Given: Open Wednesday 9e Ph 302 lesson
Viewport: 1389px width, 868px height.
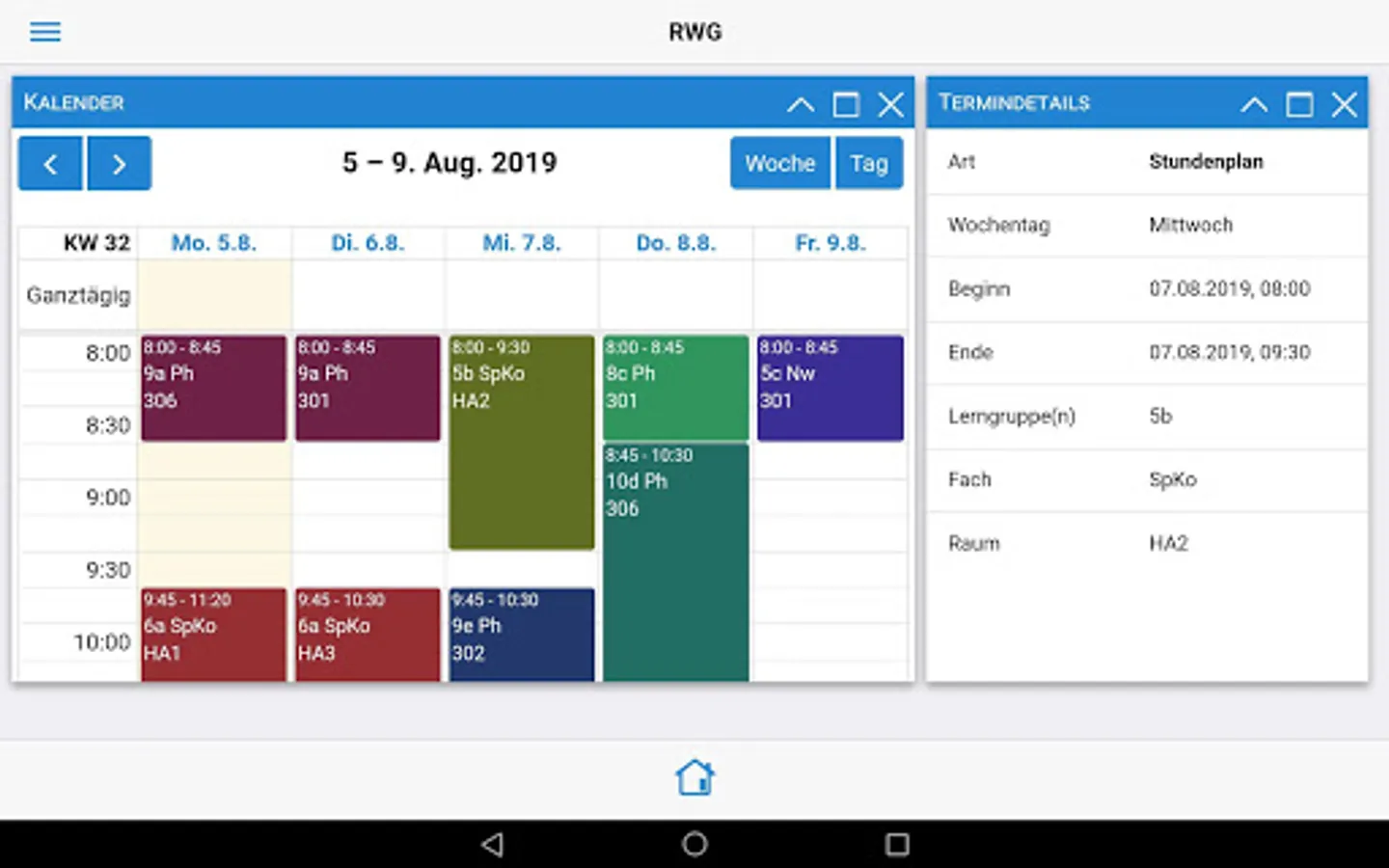Looking at the screenshot, I should pyautogui.click(x=522, y=635).
